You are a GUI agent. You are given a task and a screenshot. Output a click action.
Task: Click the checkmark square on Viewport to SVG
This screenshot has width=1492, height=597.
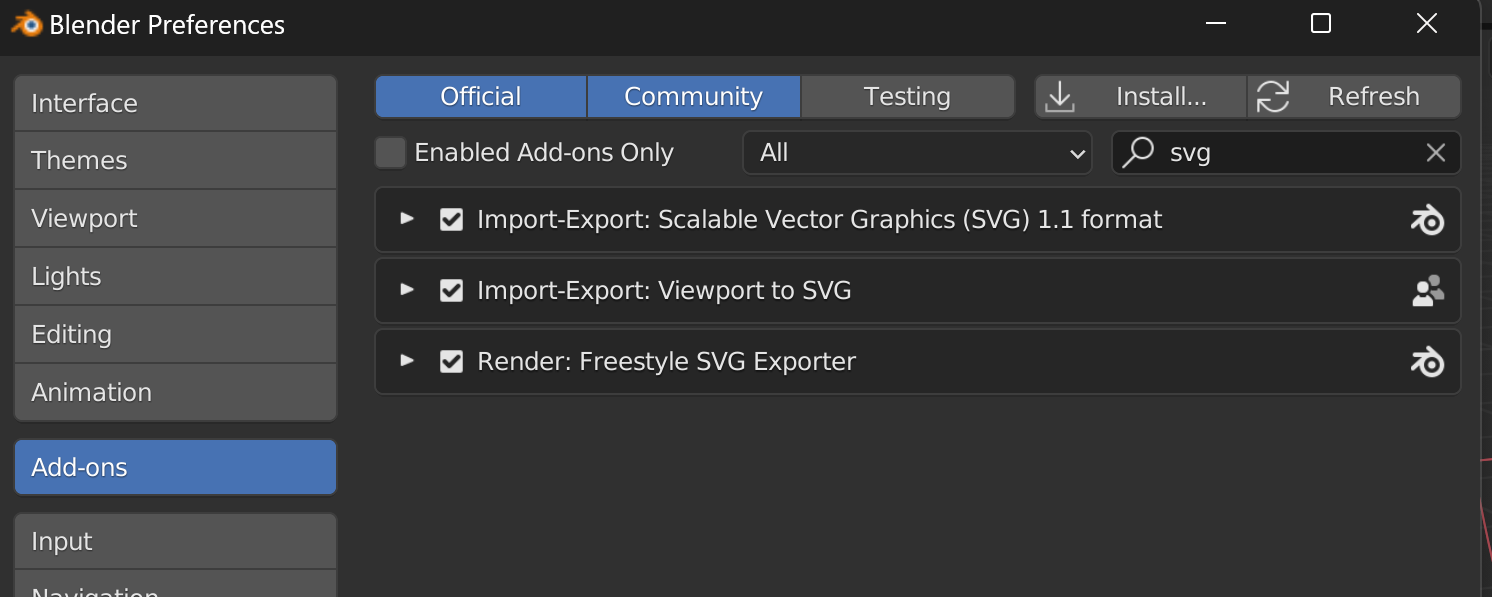pos(451,290)
